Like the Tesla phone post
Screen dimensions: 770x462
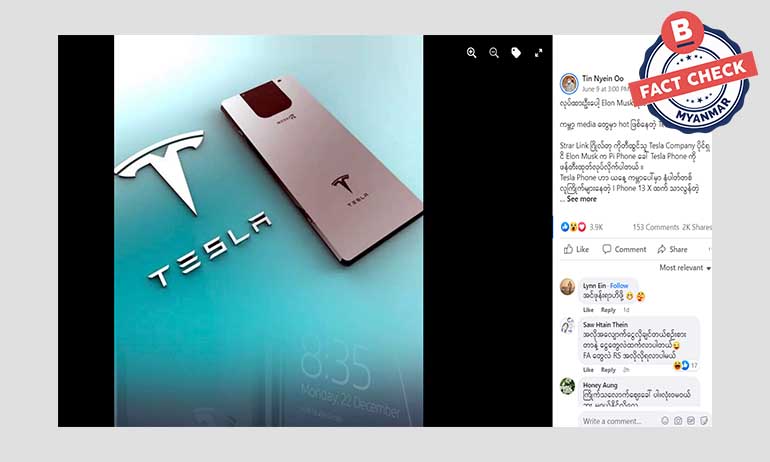click(x=577, y=249)
